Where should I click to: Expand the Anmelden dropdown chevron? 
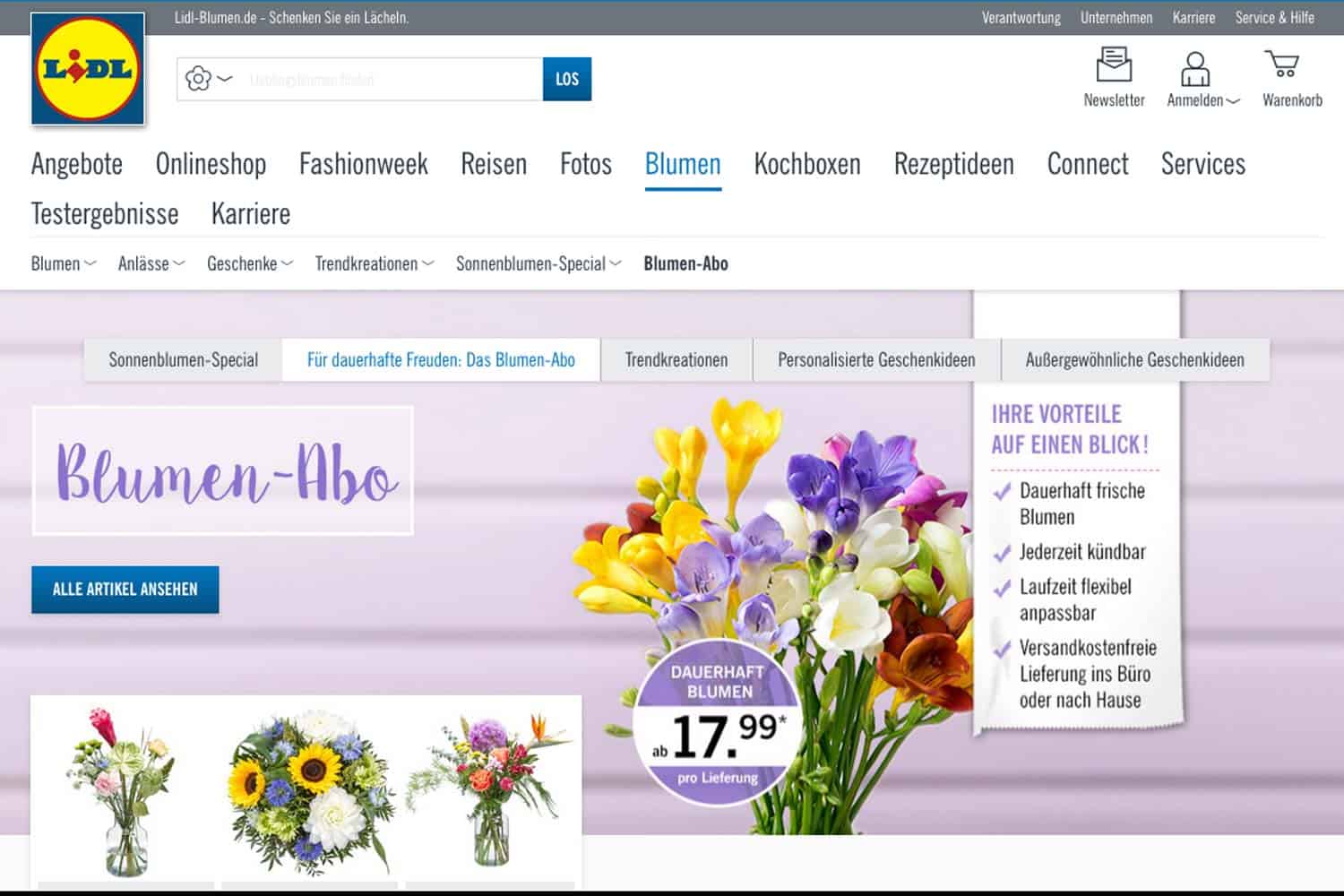click(x=1234, y=101)
